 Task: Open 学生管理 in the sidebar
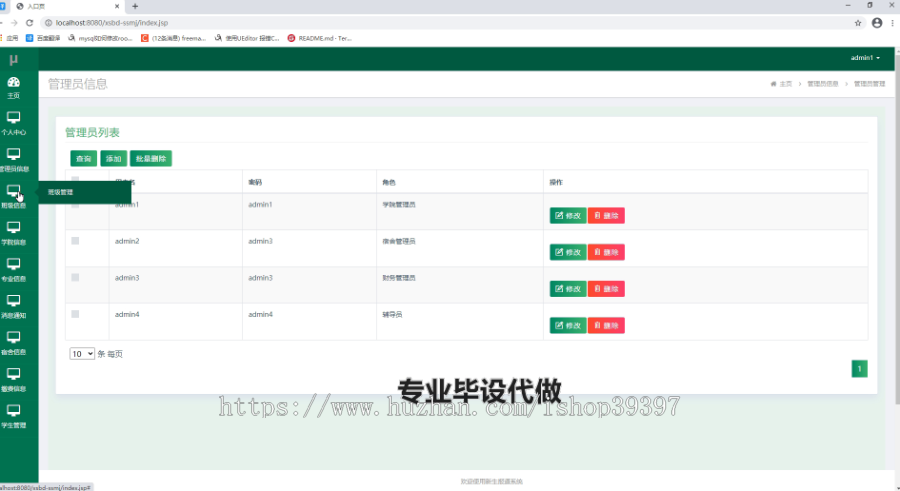coord(14,416)
